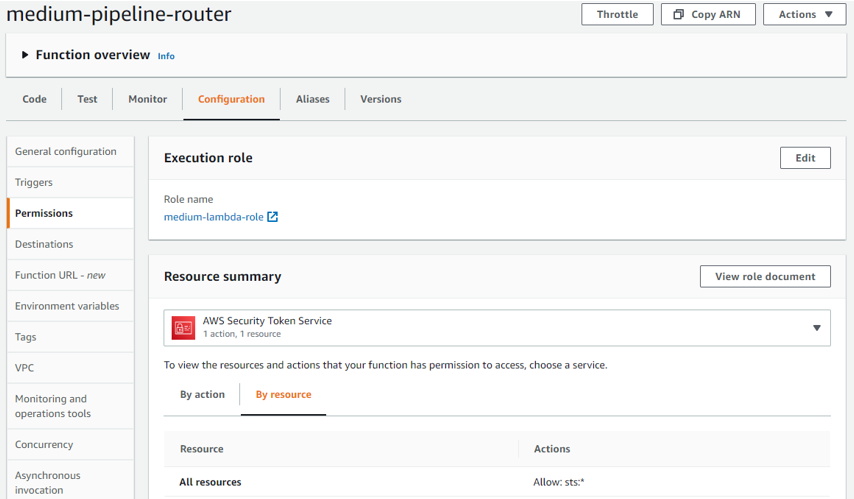
Task: Open Environment variables settings
Action: click(70, 306)
